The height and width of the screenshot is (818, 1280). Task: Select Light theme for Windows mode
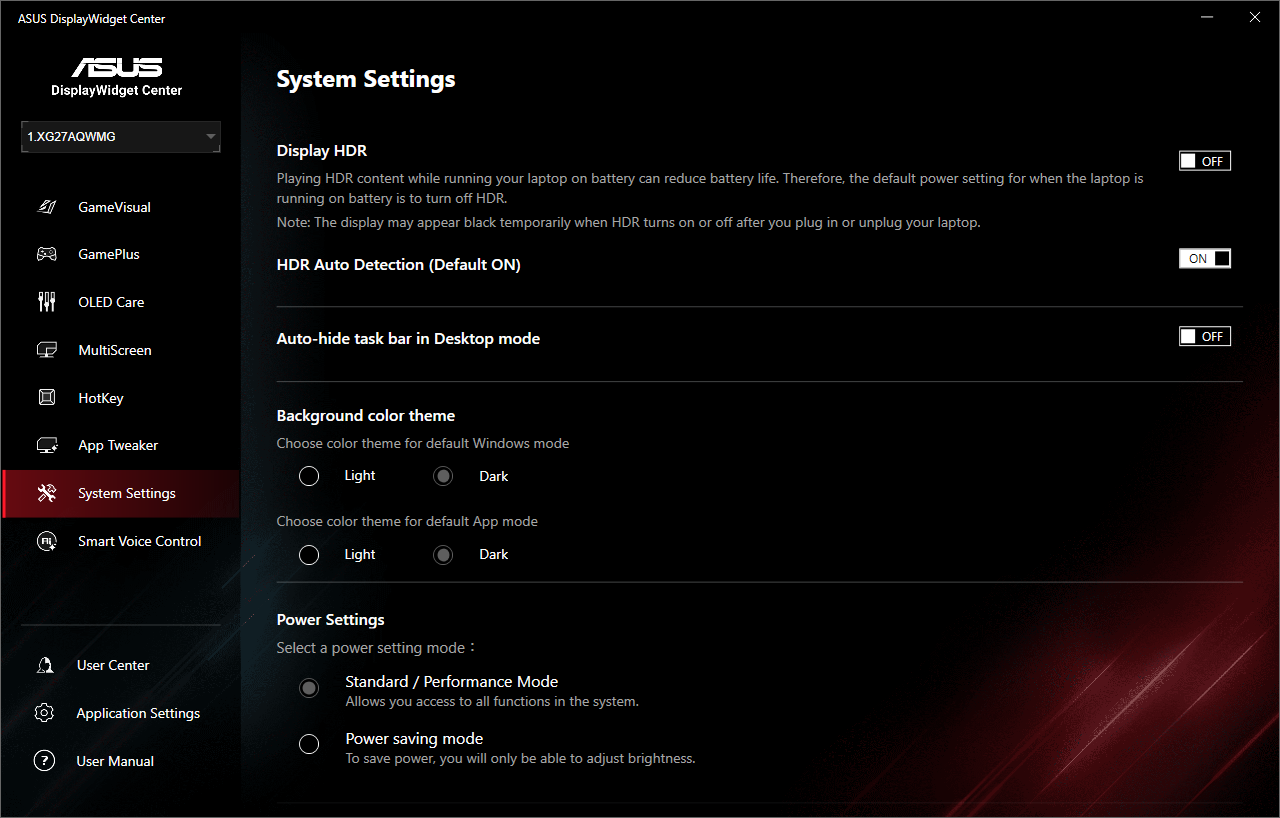click(309, 476)
